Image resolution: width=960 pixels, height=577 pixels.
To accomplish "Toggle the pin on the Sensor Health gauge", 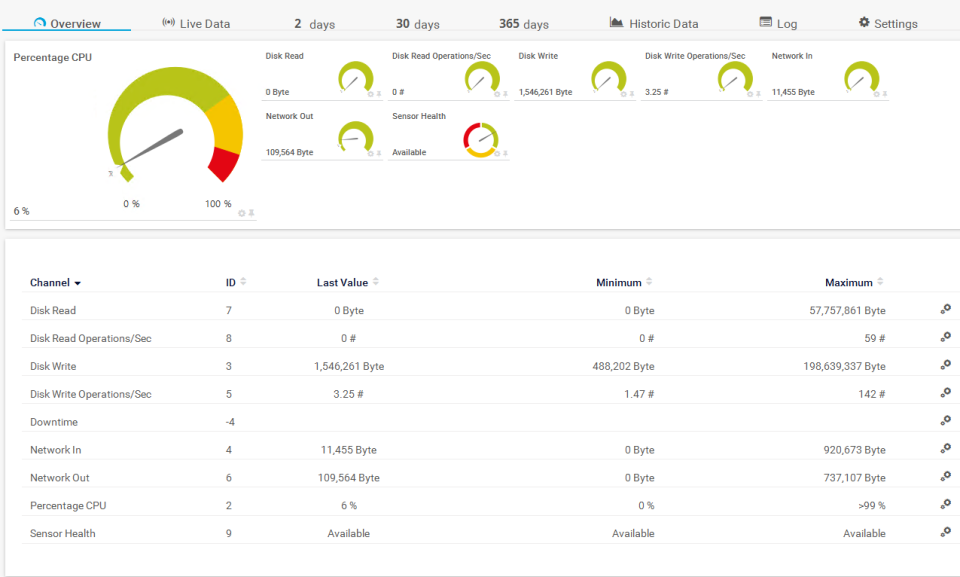I will (505, 154).
